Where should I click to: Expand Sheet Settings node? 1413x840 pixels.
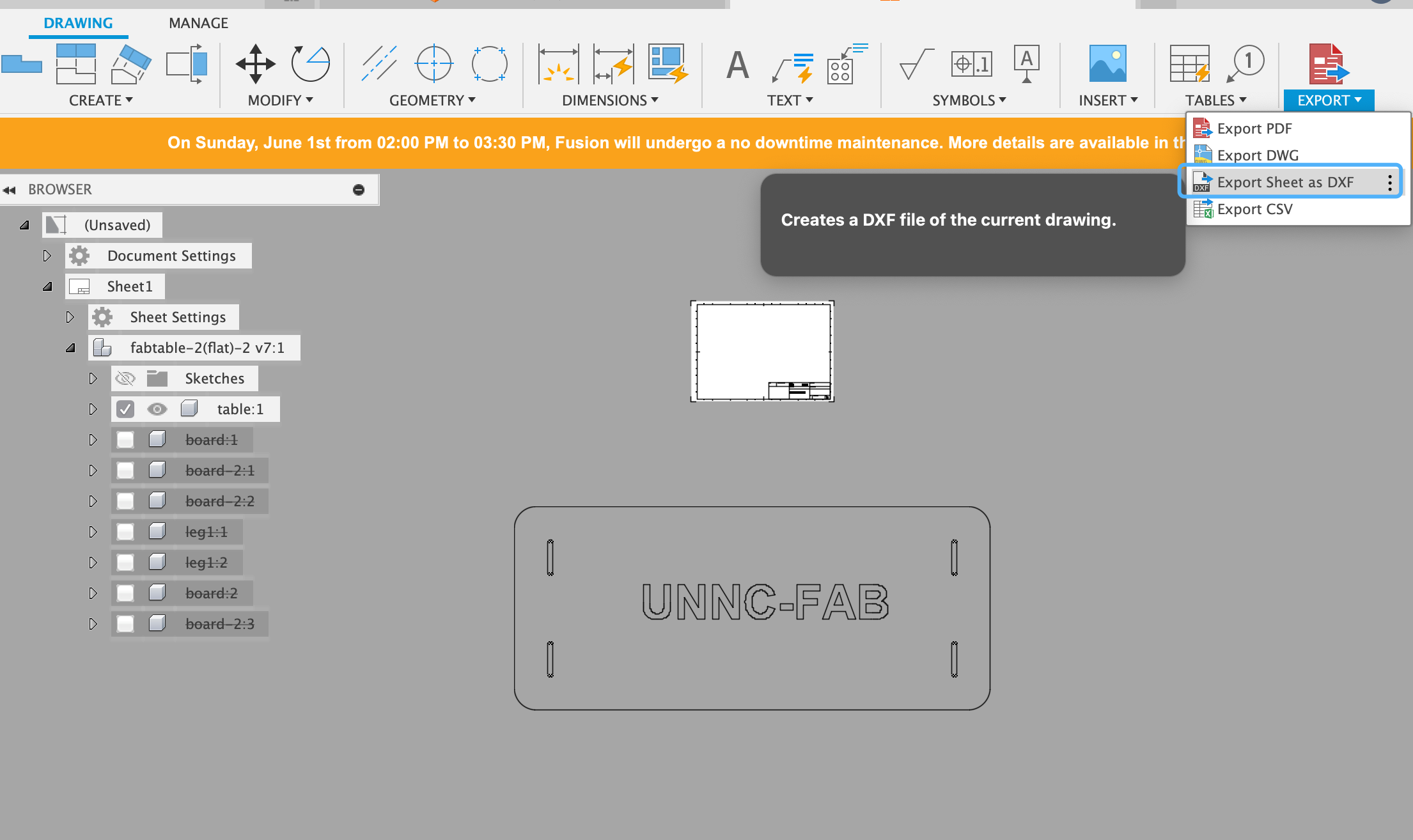70,317
